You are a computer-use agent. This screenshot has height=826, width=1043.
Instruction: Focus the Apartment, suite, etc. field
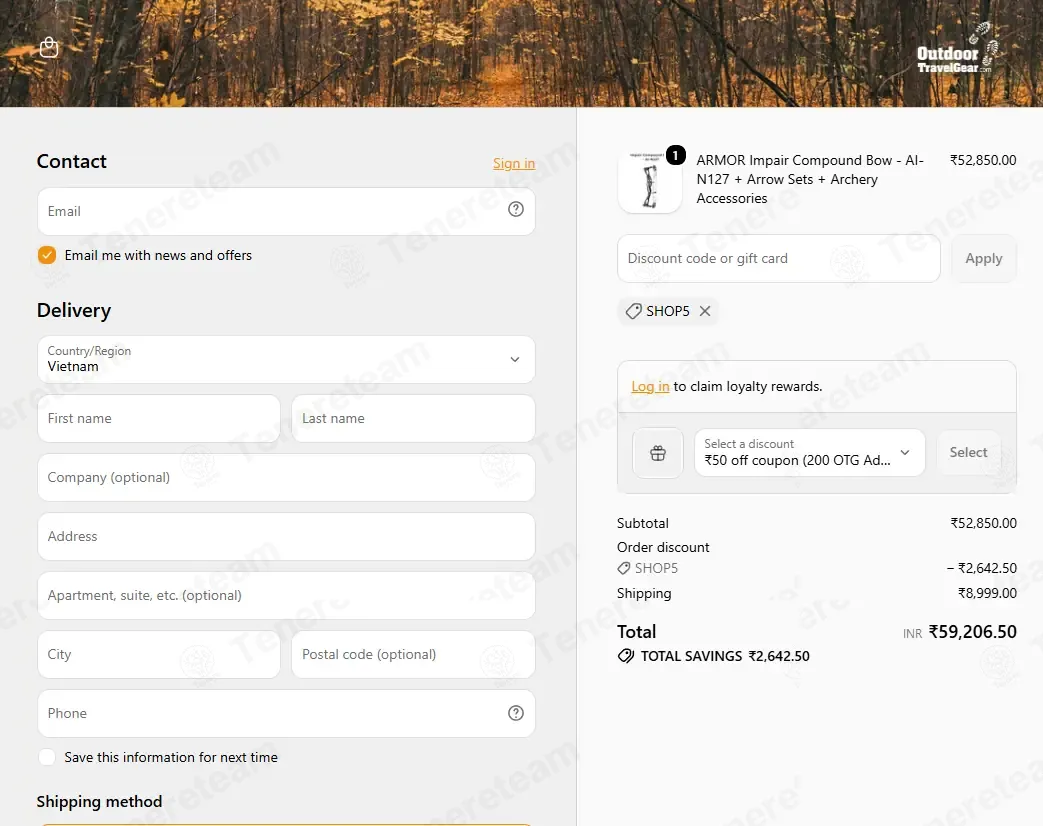click(286, 595)
